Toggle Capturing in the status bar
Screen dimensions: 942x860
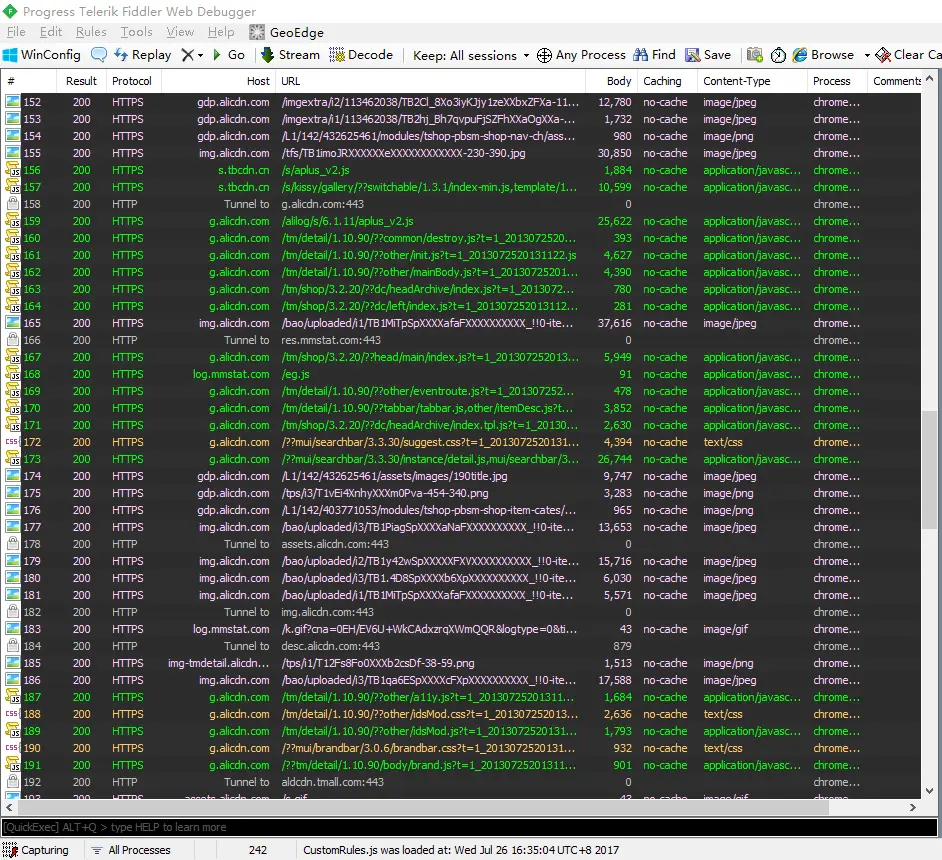(x=36, y=850)
